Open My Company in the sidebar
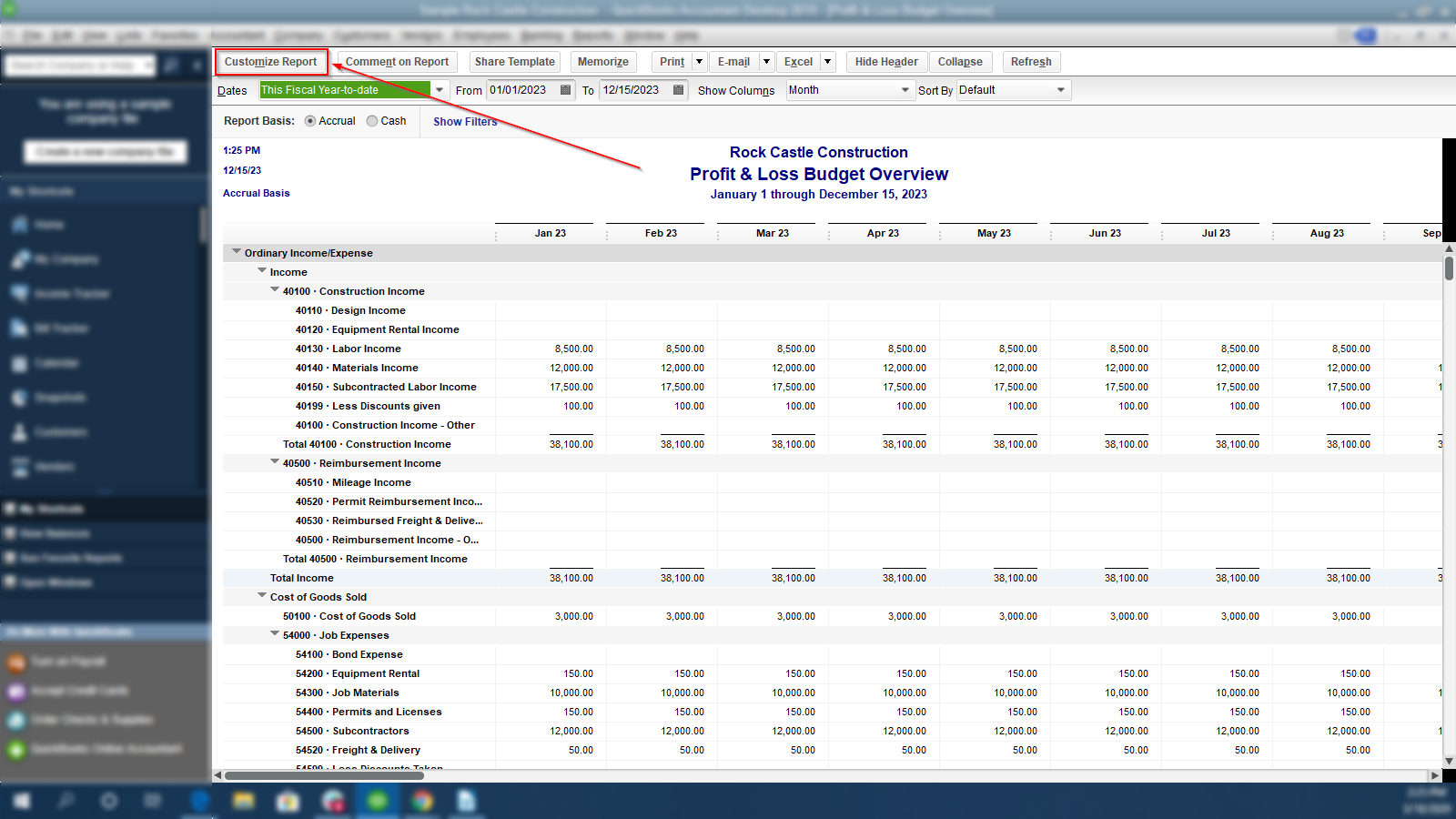1456x819 pixels. [x=55, y=259]
